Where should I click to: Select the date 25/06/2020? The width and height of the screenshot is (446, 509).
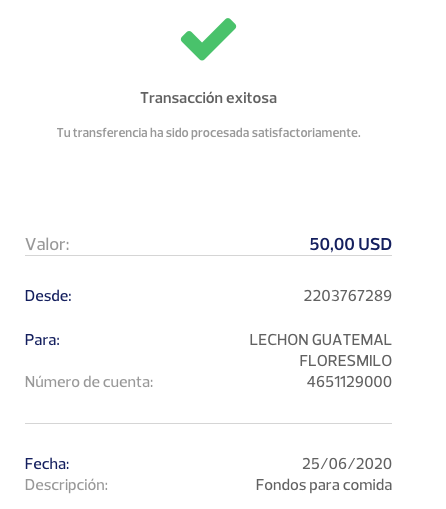[347, 464]
